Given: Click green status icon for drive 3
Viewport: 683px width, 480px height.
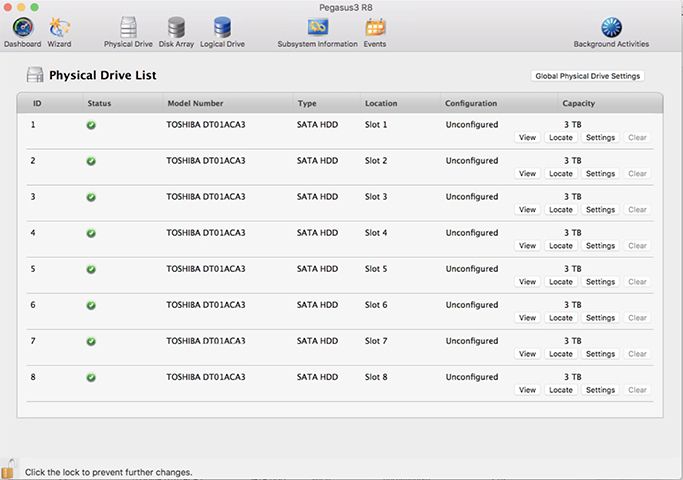Looking at the screenshot, I should [x=91, y=198].
